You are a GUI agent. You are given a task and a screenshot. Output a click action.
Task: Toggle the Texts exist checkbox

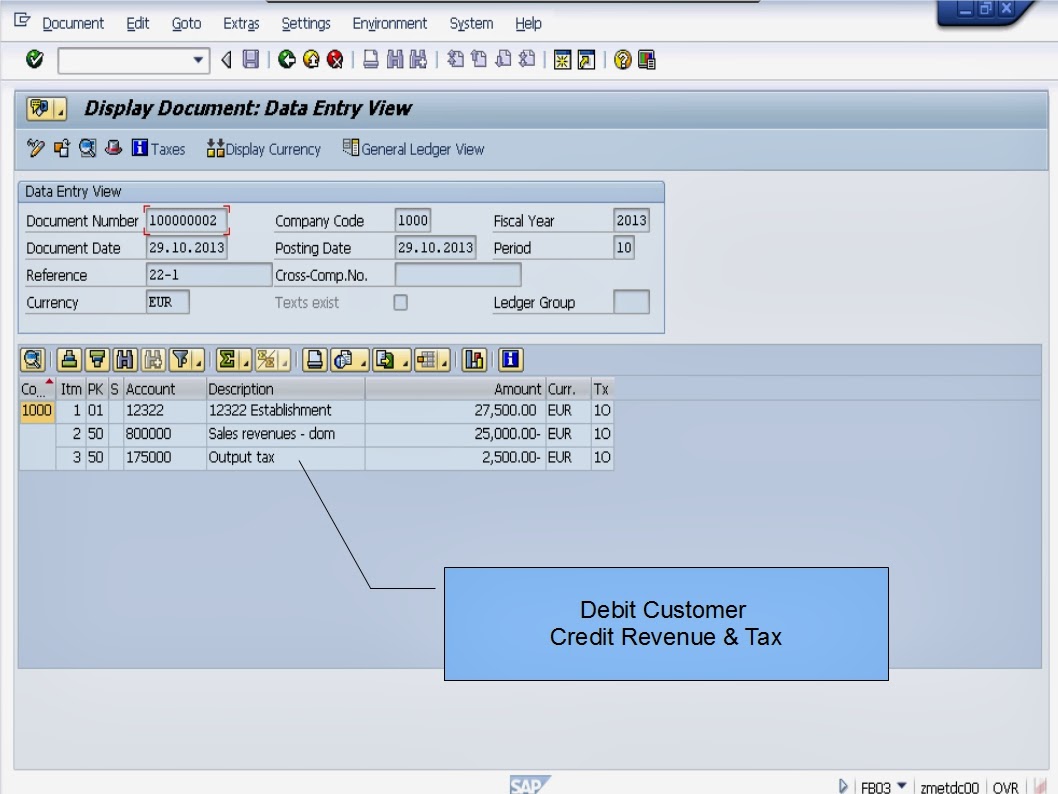click(401, 302)
